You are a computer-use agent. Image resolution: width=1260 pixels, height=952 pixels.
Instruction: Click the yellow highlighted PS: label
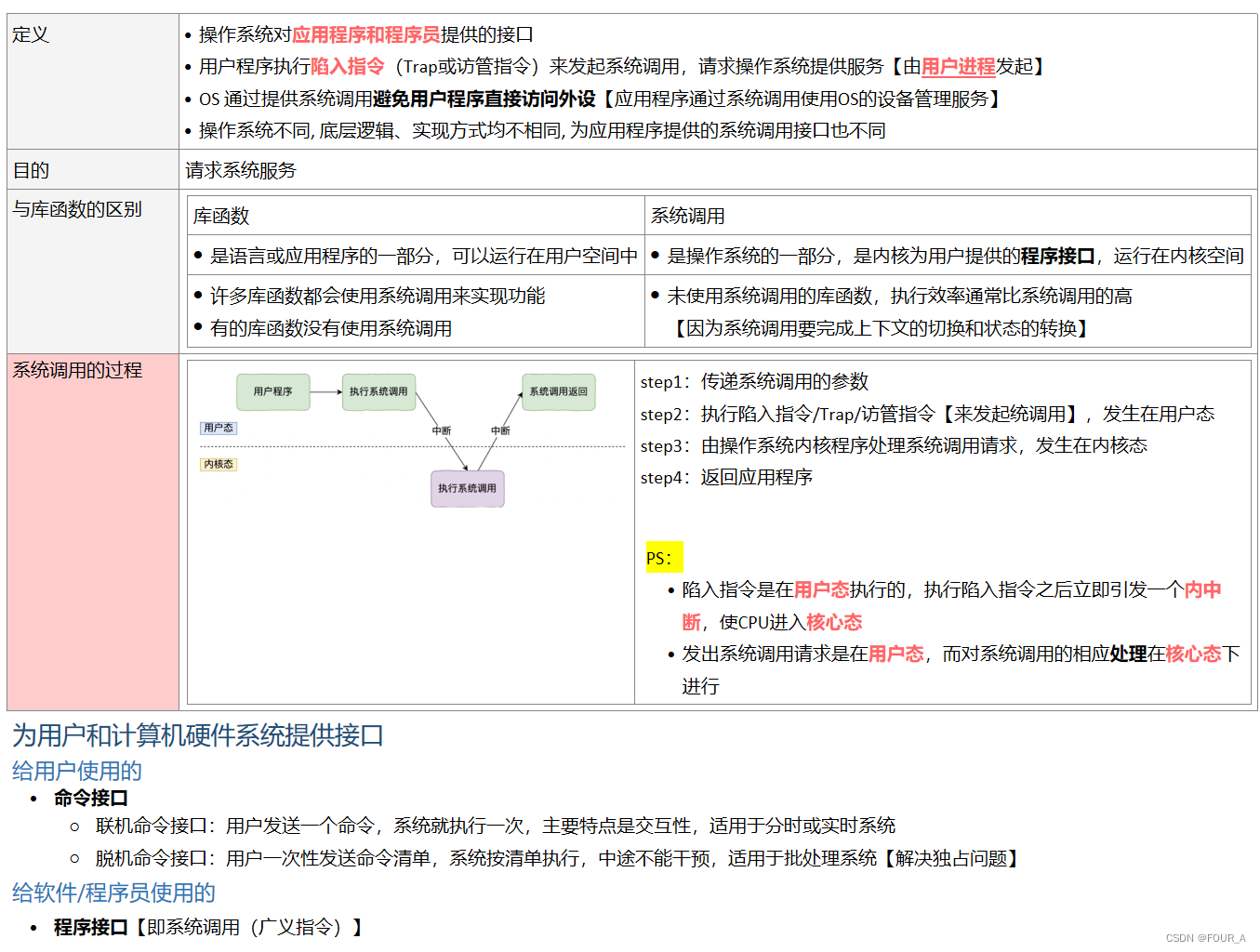[664, 557]
